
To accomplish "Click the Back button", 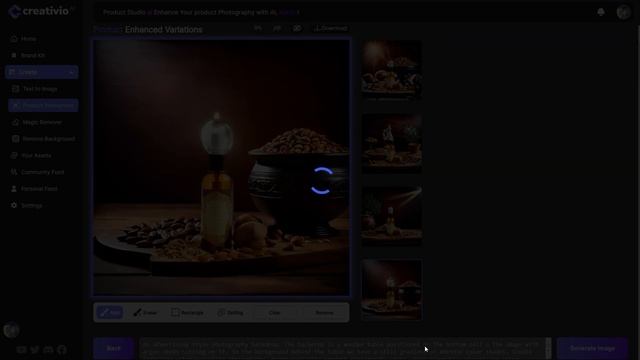I will (113, 348).
